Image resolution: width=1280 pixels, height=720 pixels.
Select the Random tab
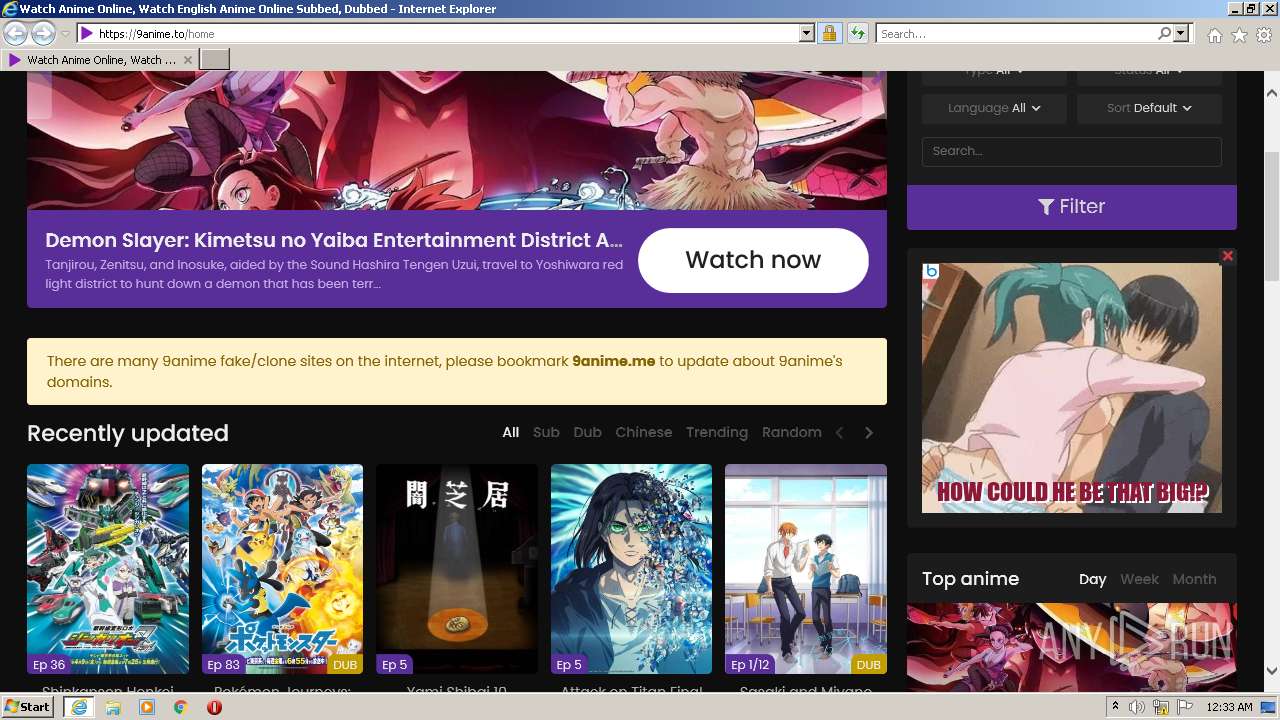pyautogui.click(x=792, y=432)
